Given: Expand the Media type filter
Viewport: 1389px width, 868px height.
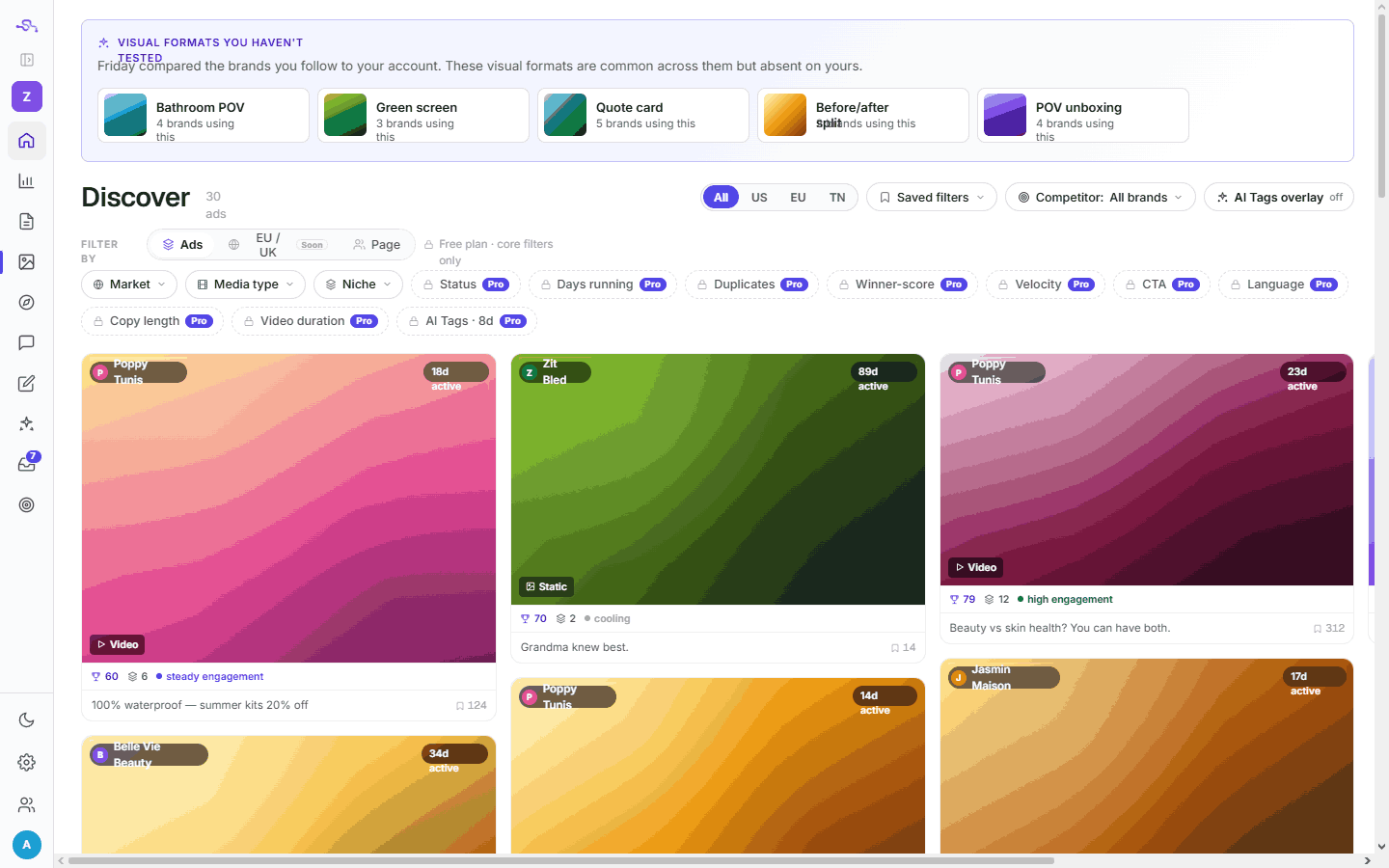Looking at the screenshot, I should tap(246, 285).
